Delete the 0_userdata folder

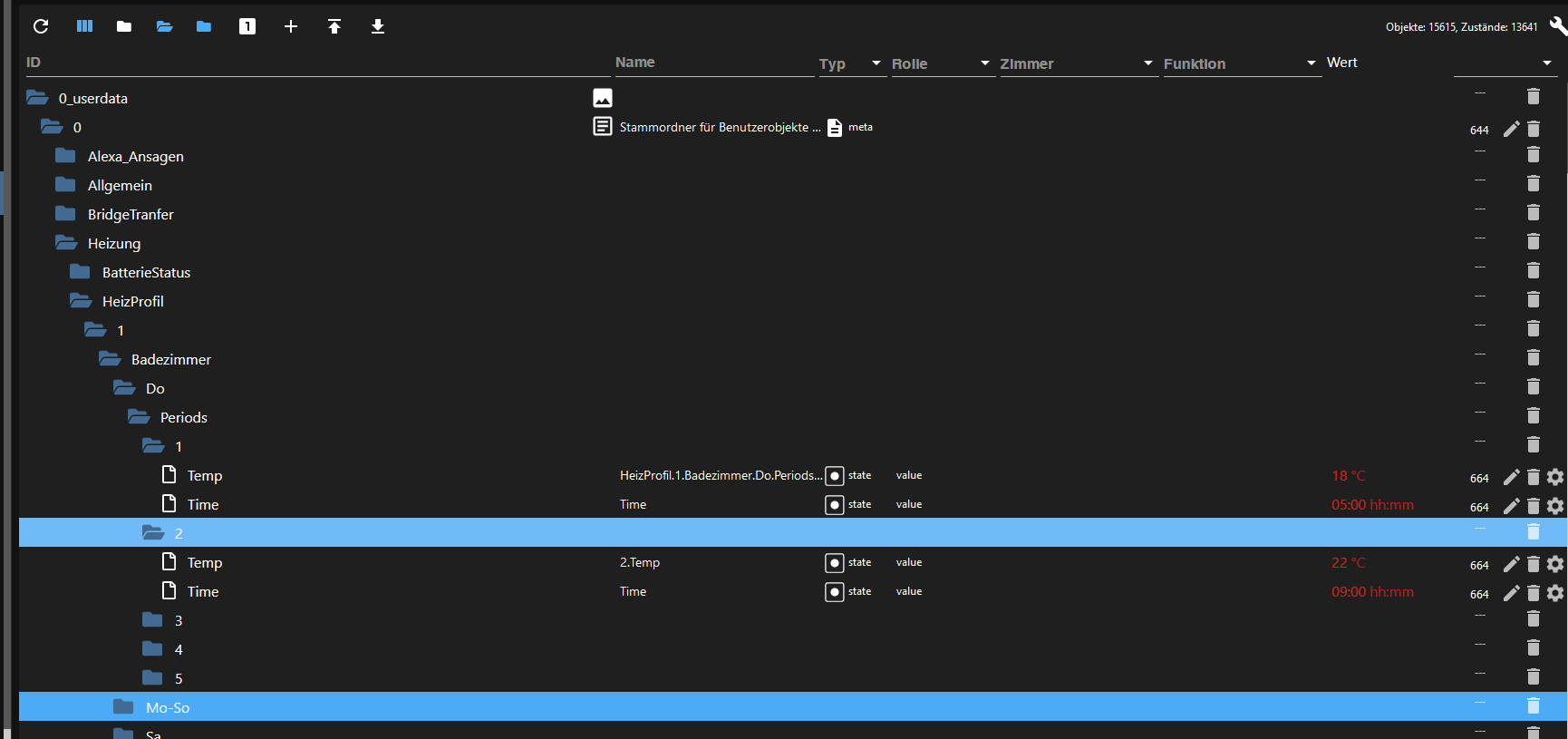pos(1534,96)
